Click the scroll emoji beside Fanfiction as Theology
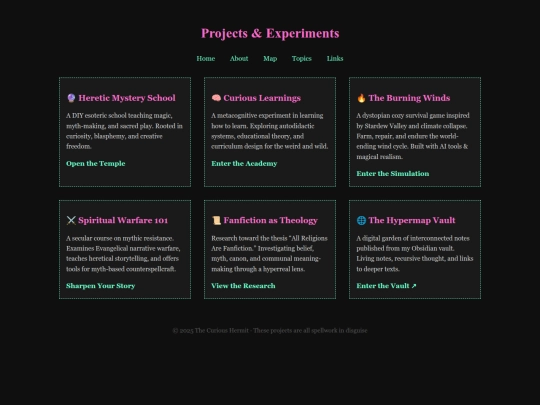Viewport: 540px width, 405px height. click(x=216, y=220)
